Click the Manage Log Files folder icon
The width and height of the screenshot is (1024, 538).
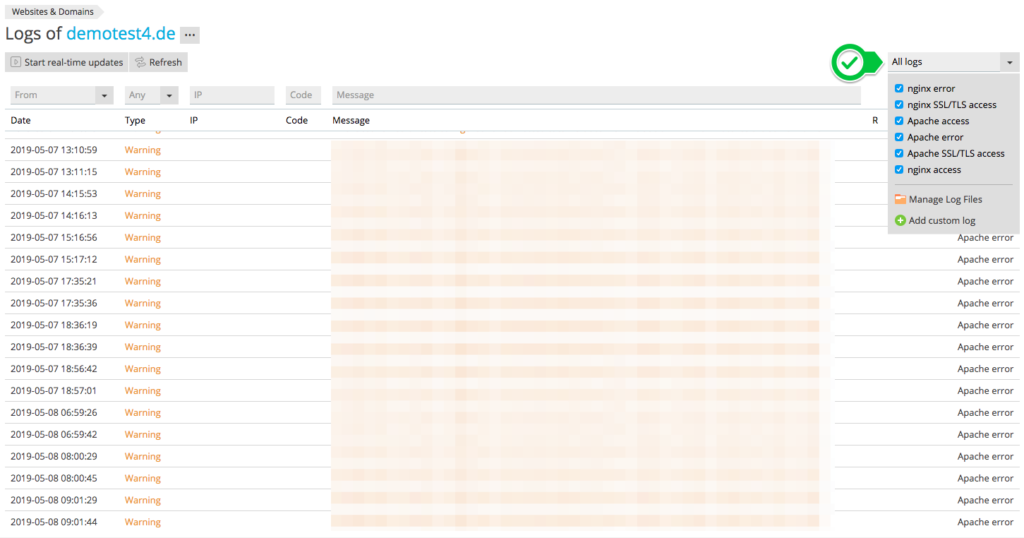point(900,199)
